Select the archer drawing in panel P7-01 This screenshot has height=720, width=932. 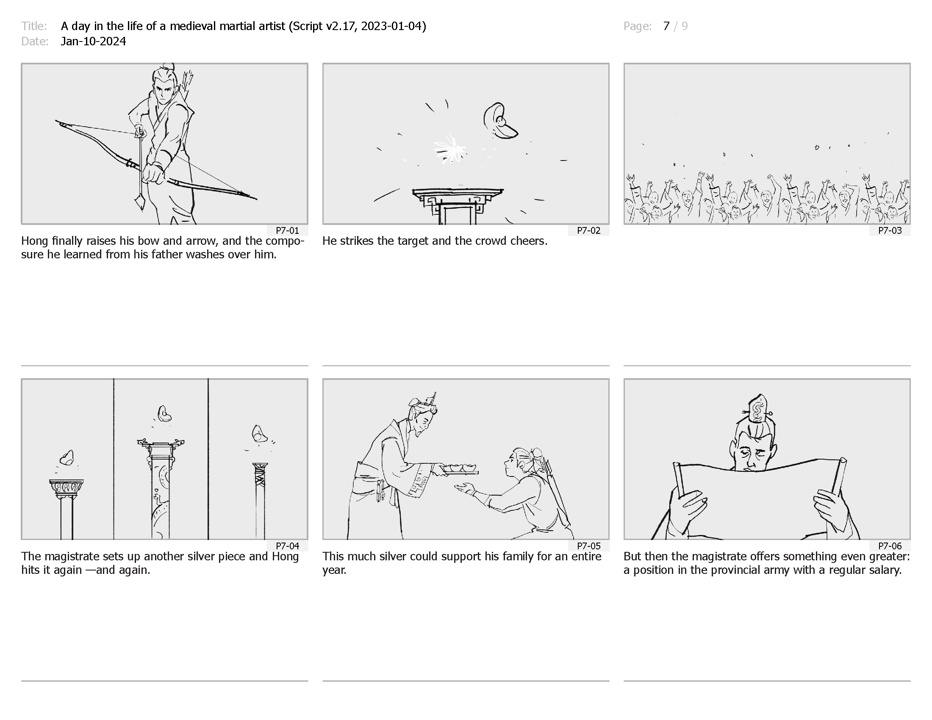165,144
